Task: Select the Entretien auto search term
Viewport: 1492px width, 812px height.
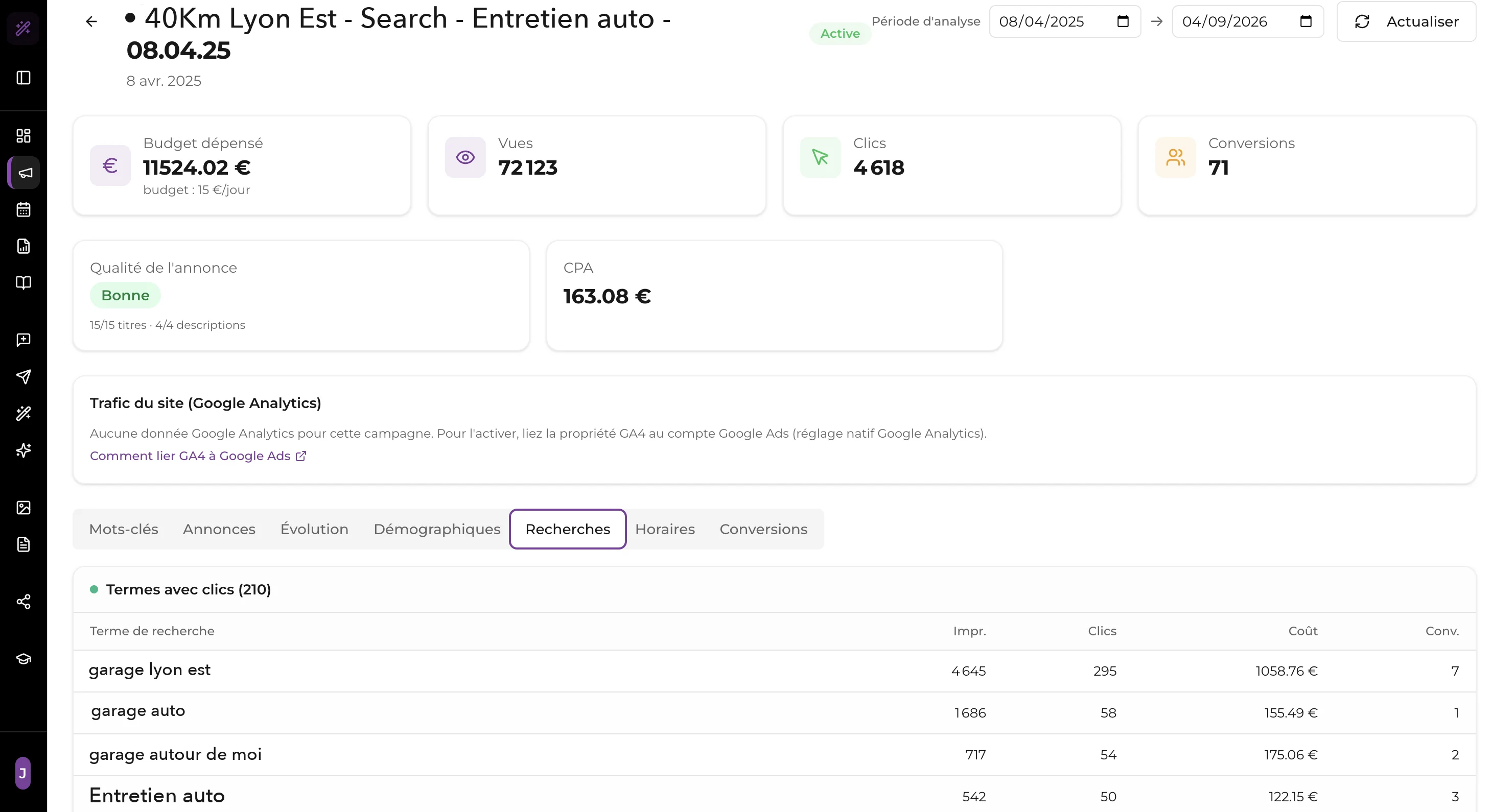Action: pyautogui.click(x=157, y=796)
